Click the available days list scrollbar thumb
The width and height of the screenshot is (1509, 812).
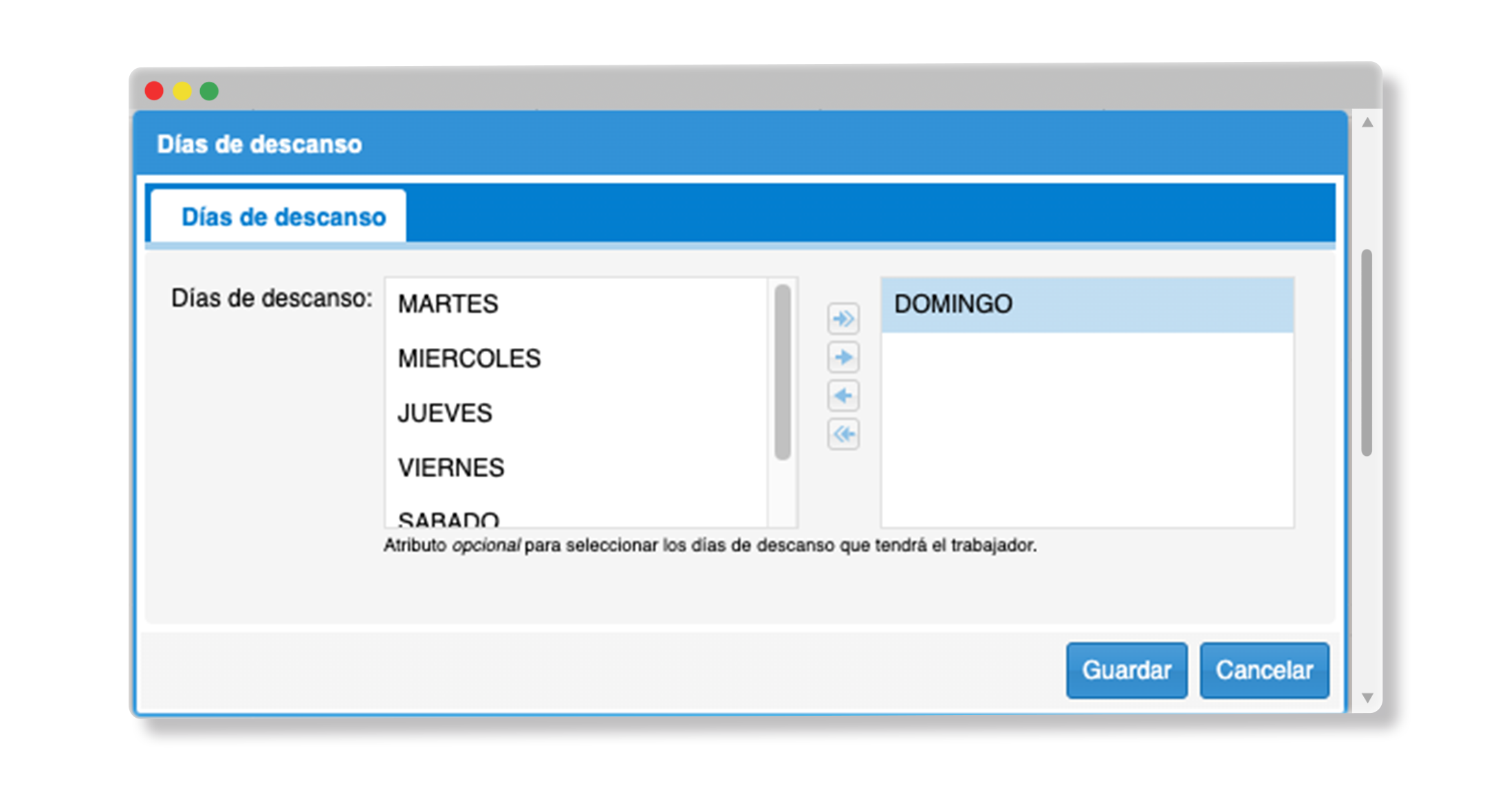(x=782, y=371)
